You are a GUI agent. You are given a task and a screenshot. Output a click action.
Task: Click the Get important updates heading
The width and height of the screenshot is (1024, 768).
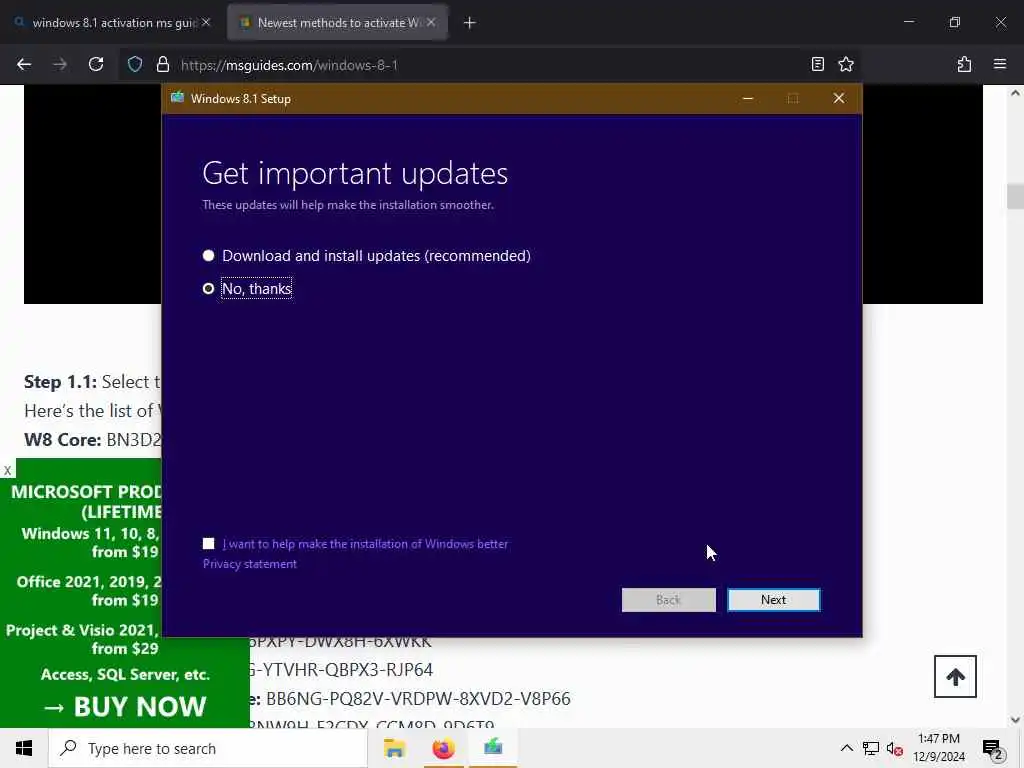(x=355, y=173)
